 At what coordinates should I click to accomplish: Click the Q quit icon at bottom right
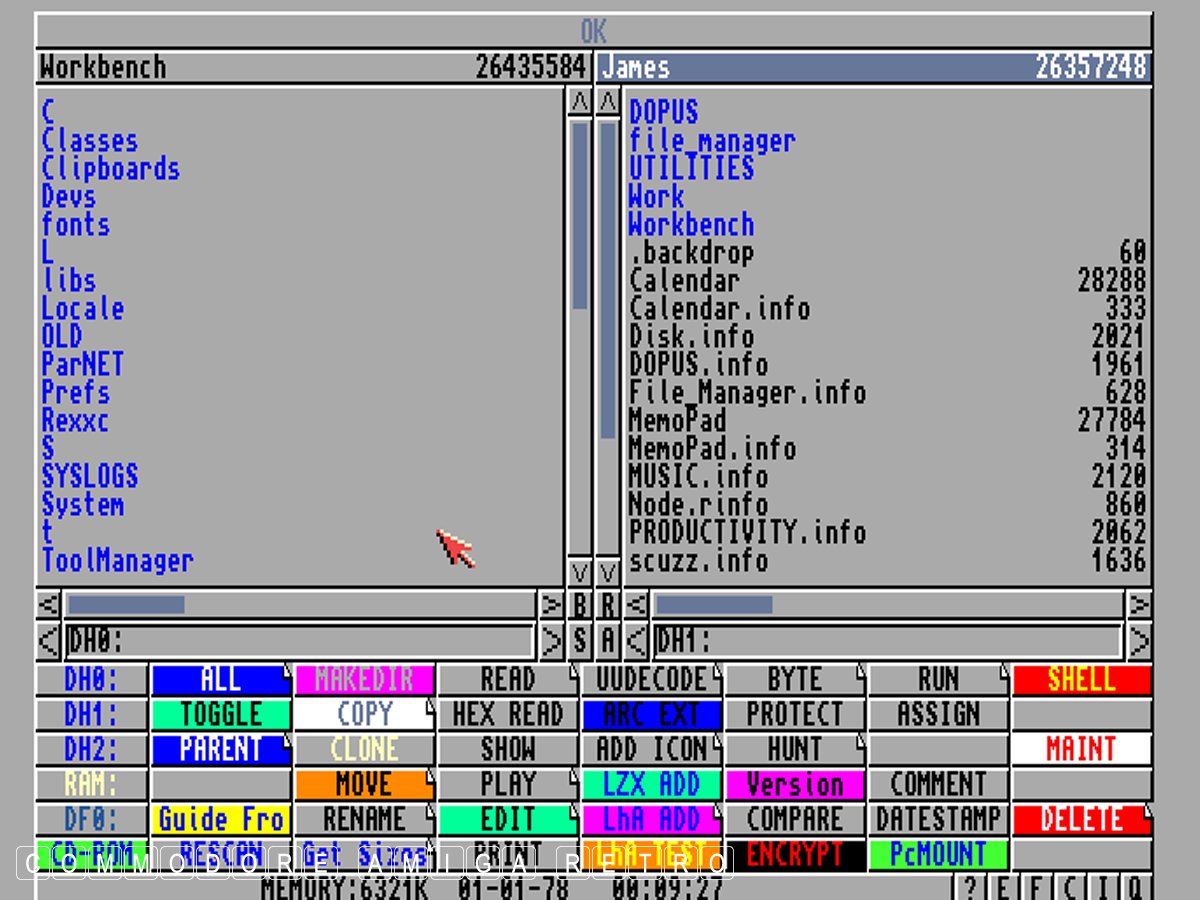click(1135, 886)
